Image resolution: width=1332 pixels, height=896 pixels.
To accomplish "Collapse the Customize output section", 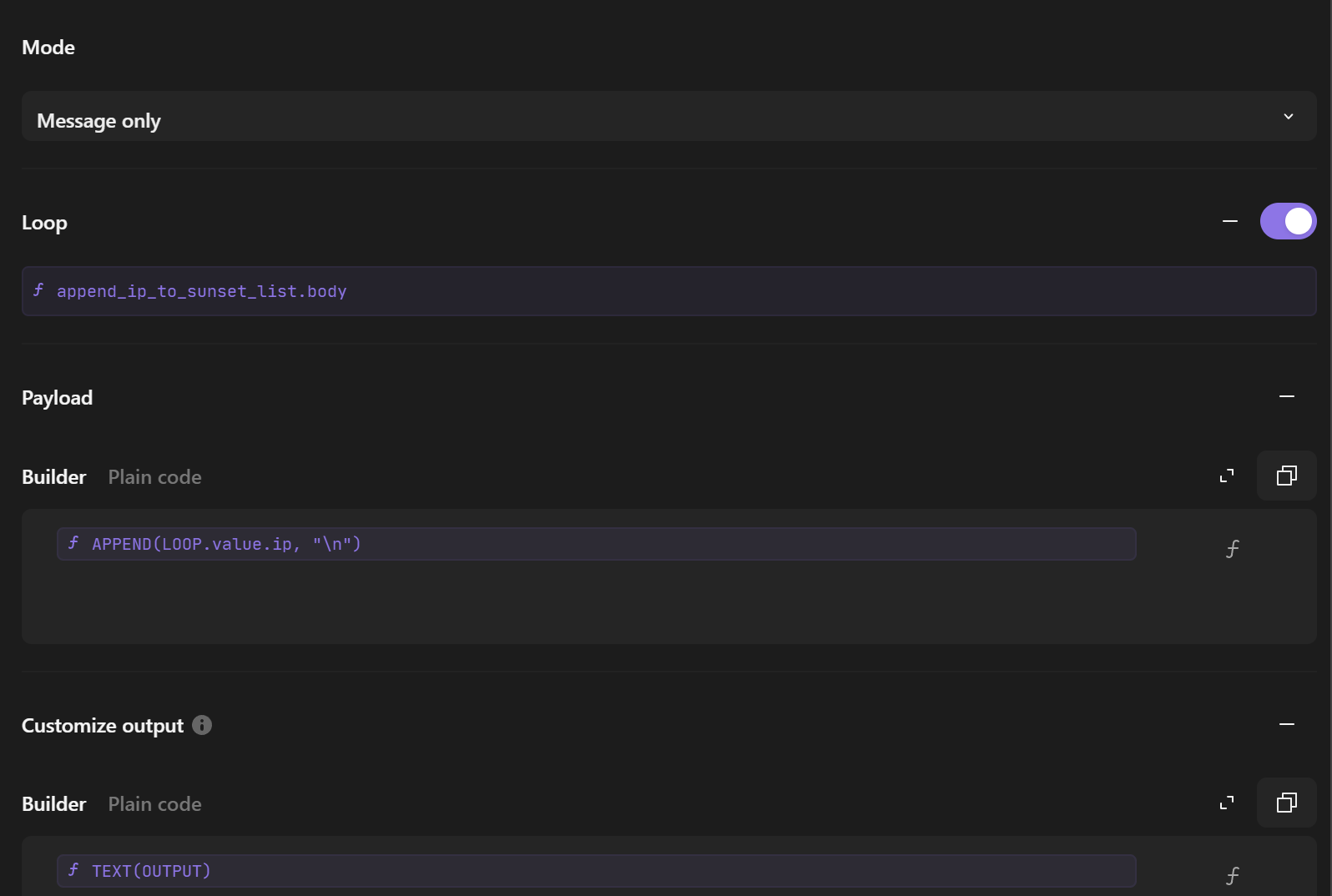I will pos(1286,724).
